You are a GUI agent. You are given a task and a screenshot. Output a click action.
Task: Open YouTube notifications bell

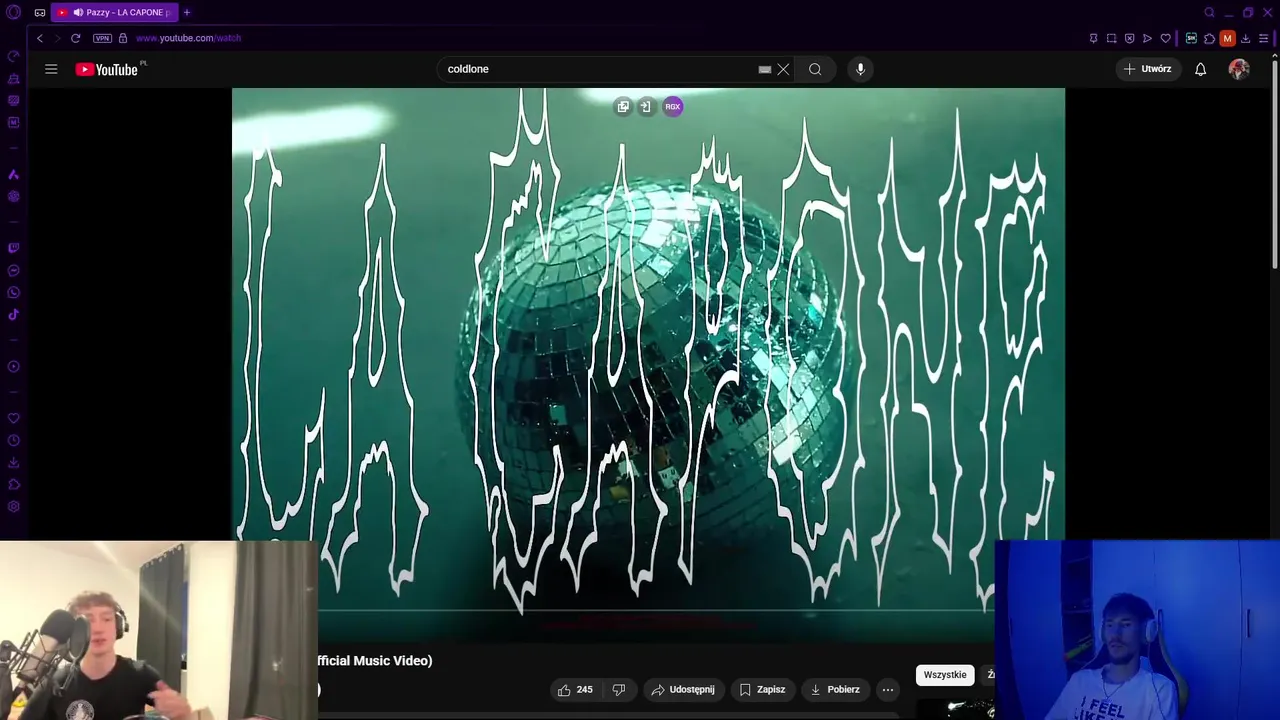[x=1200, y=69]
